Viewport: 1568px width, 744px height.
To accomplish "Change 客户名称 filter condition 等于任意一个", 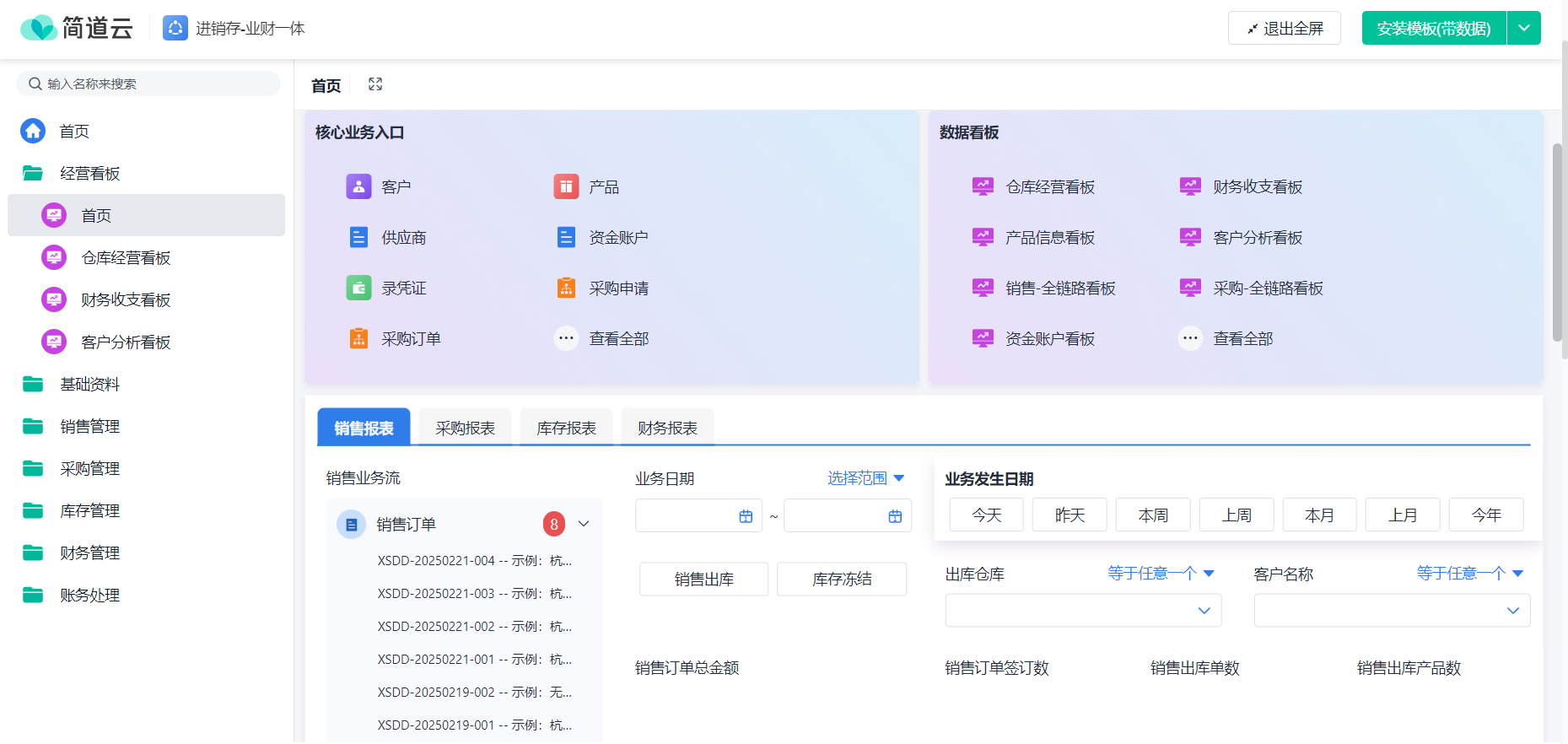I will tap(1469, 574).
